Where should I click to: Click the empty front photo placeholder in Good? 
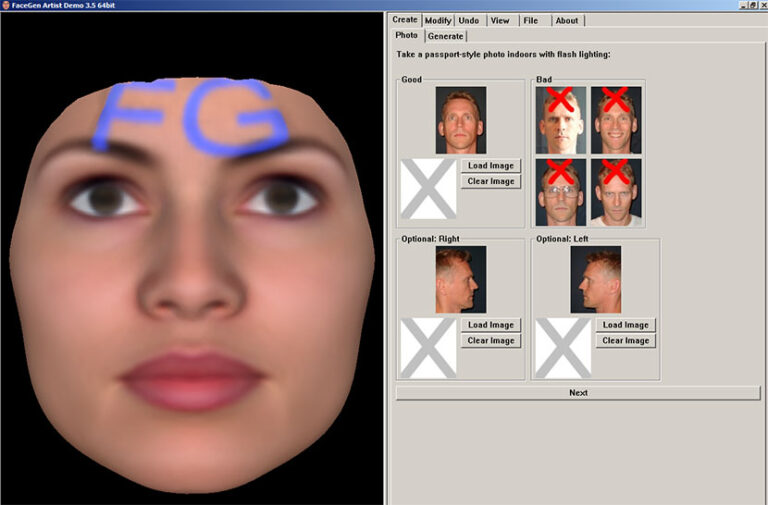429,189
